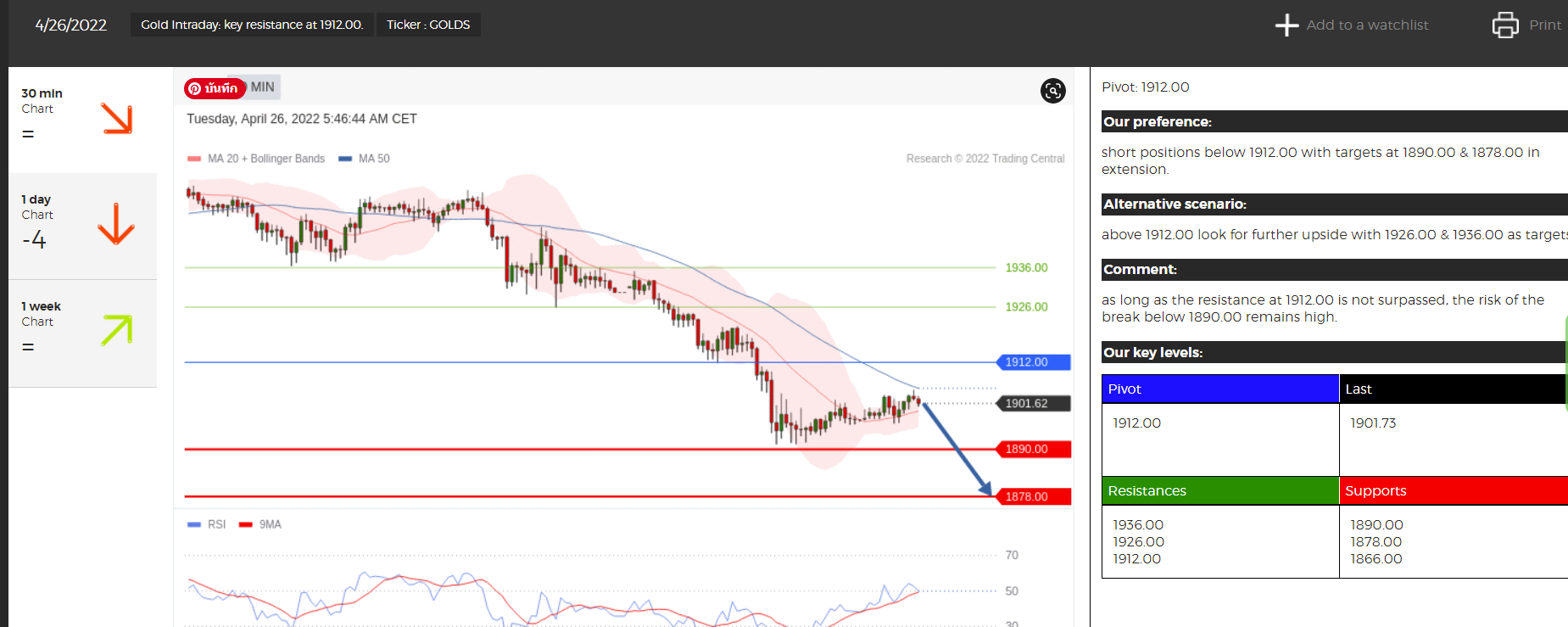Image resolution: width=1568 pixels, height=627 pixels.
Task: Click the 1912.00 pivot price tag on chart
Action: [1032, 362]
